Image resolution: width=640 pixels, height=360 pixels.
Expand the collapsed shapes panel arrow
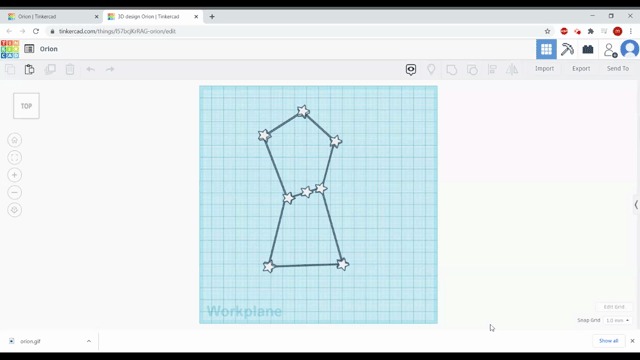click(636, 204)
